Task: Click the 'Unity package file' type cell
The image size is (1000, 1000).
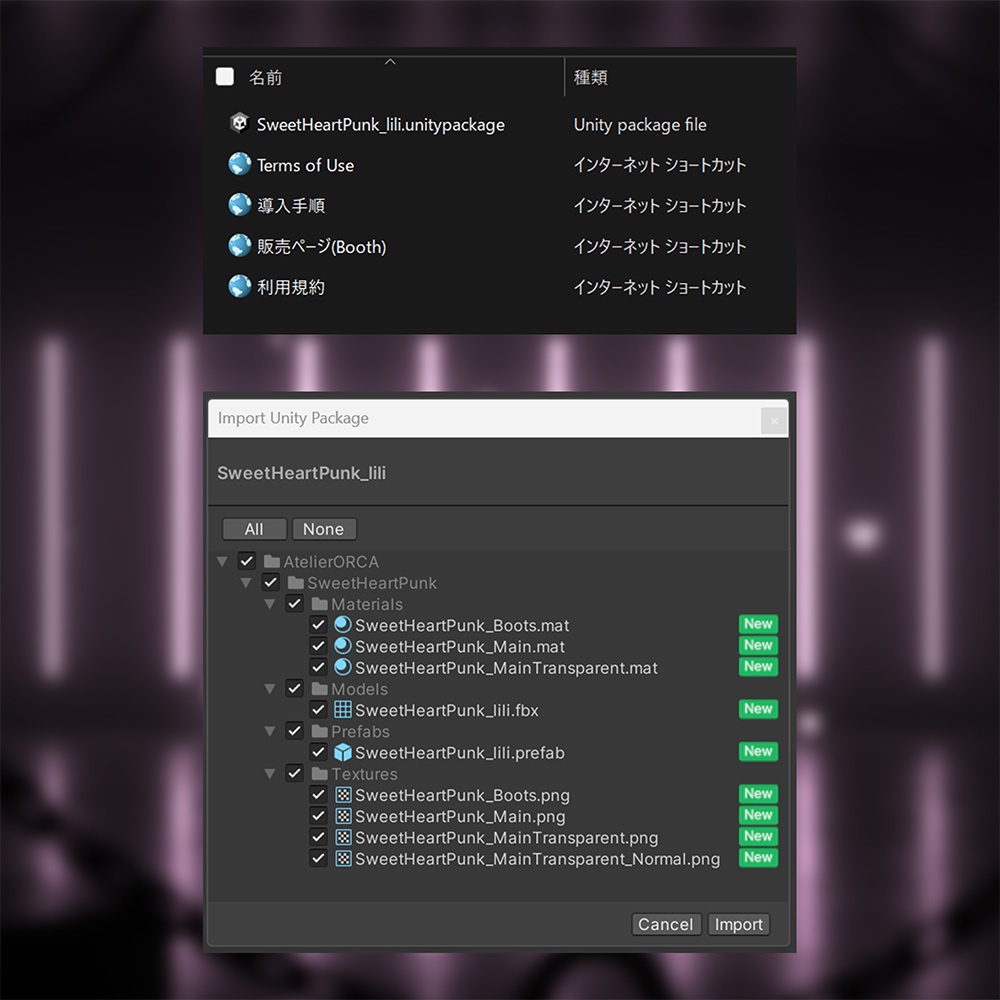Action: coord(640,124)
